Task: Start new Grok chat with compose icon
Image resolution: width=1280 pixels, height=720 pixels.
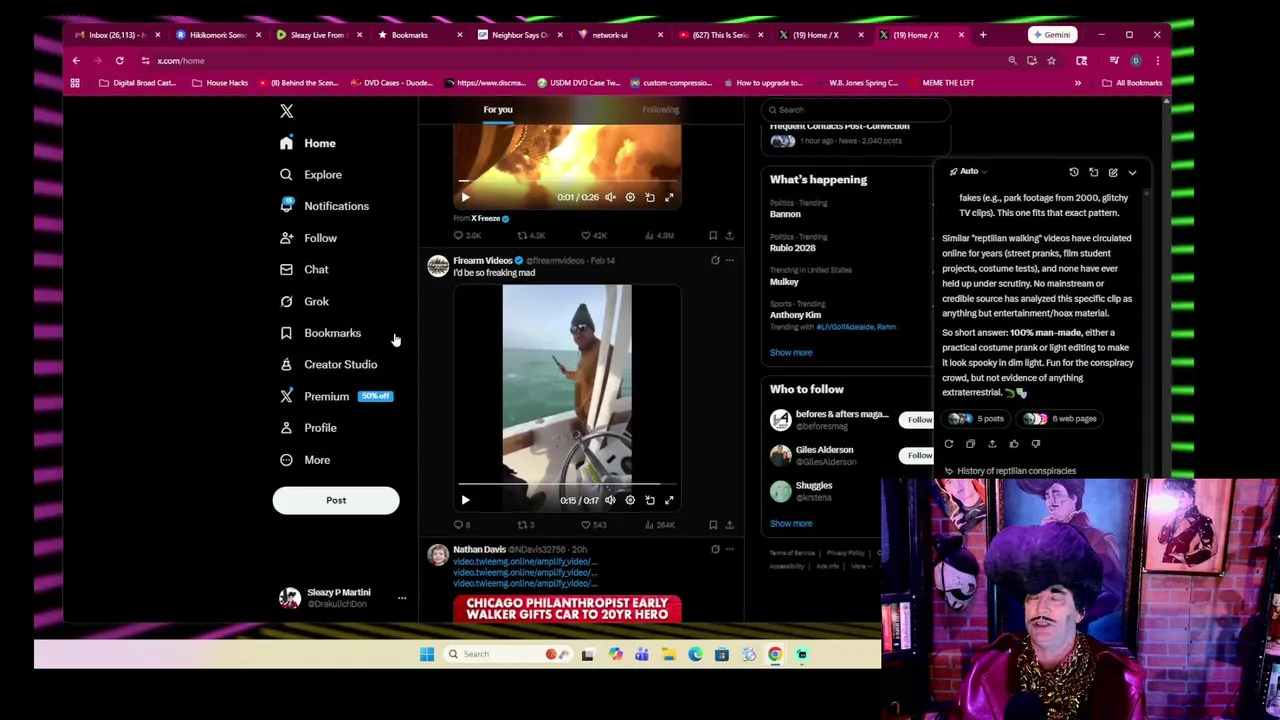Action: click(x=1113, y=173)
